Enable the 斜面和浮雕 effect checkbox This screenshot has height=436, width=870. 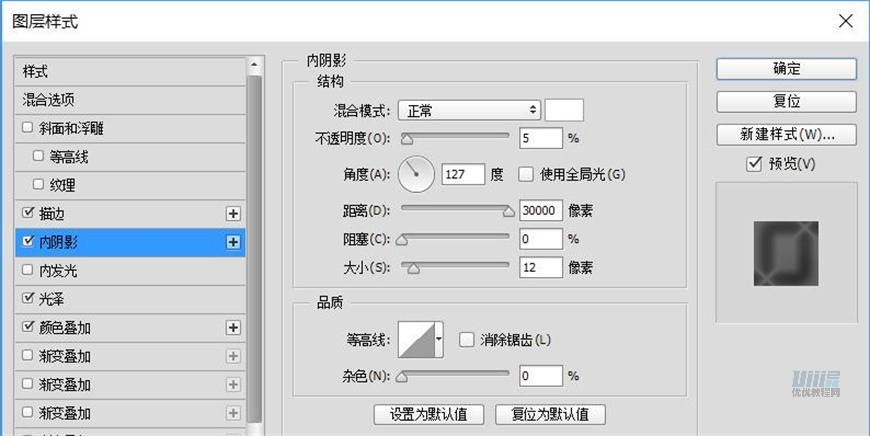pos(28,128)
